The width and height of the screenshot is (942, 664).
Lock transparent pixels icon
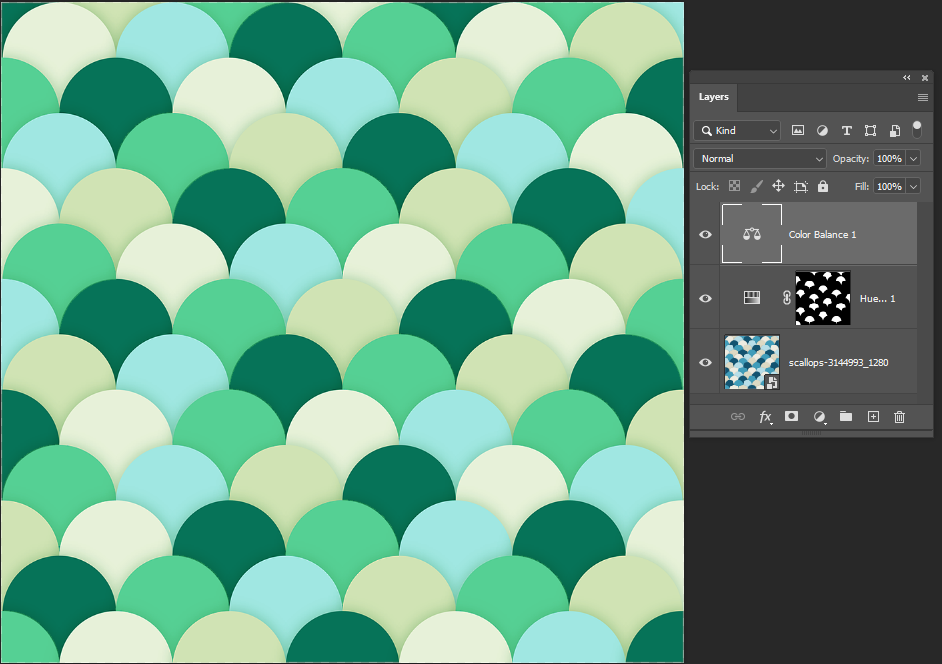coord(734,186)
